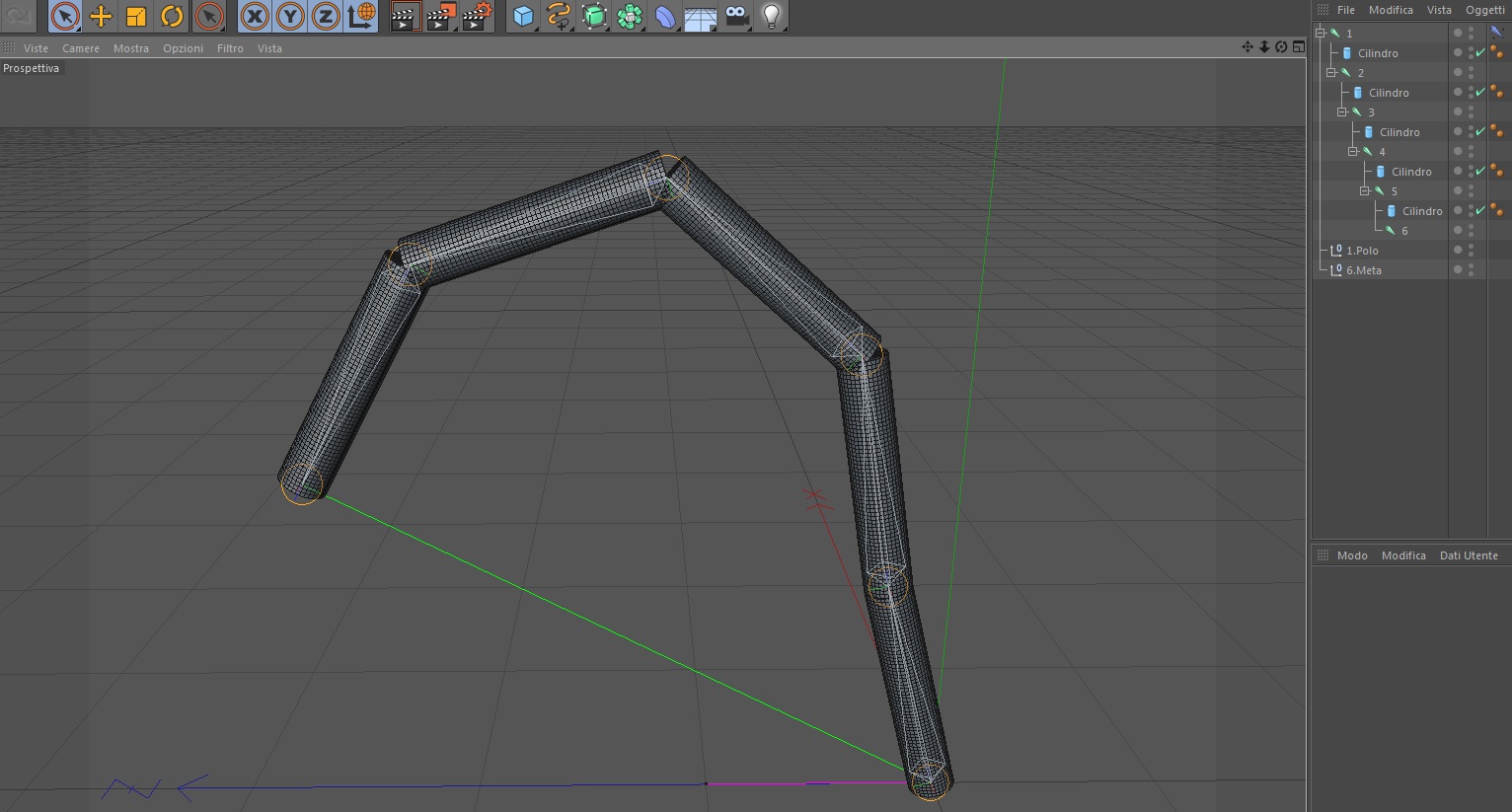Screen dimensions: 1512x812
Task: Click the grey layer dot of joint 6
Action: 1458,230
